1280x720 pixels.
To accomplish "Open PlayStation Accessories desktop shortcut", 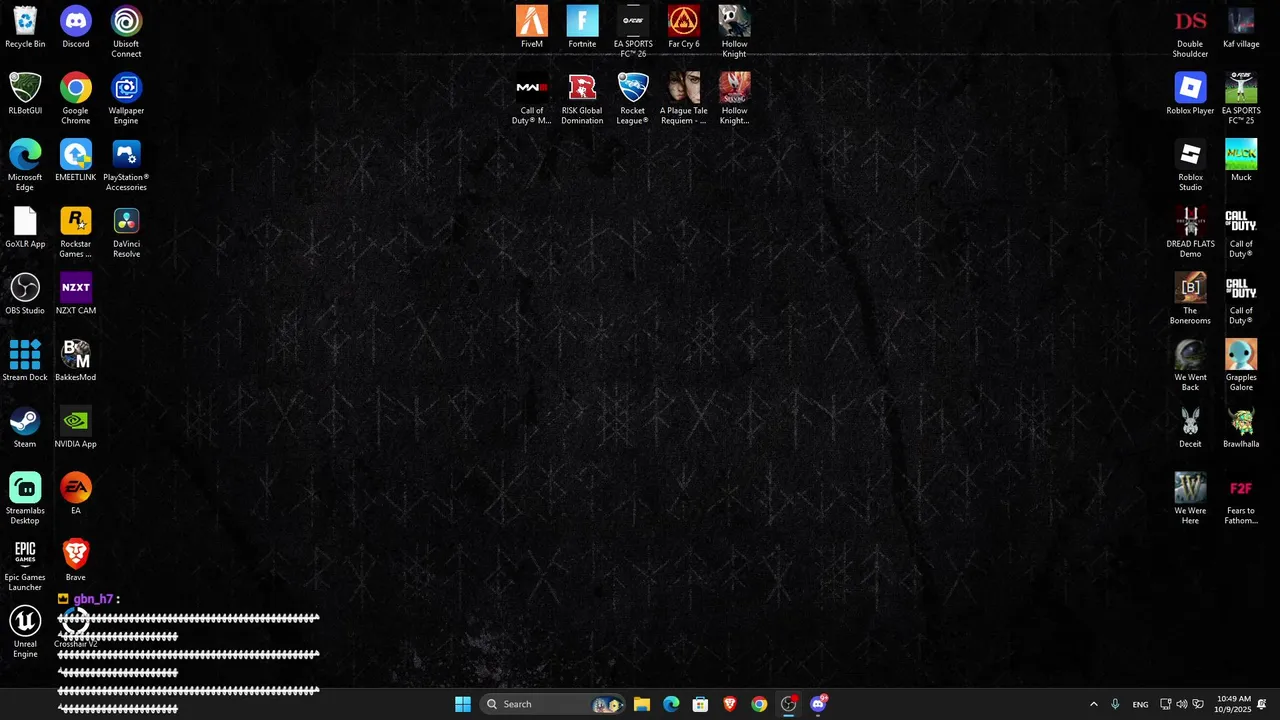I will pyautogui.click(x=126, y=166).
